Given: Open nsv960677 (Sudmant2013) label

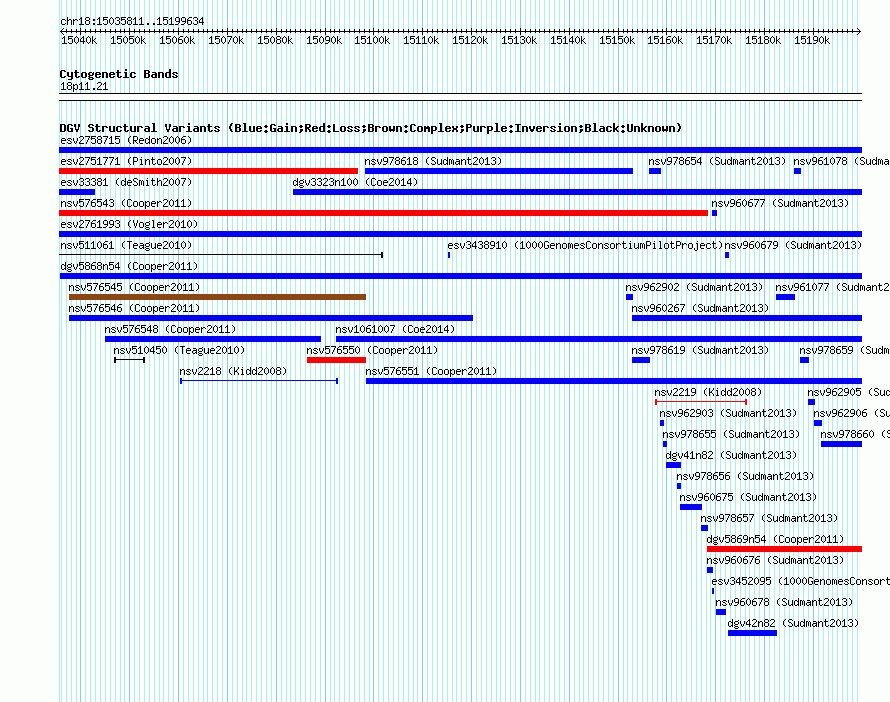Looking at the screenshot, I should point(780,203).
